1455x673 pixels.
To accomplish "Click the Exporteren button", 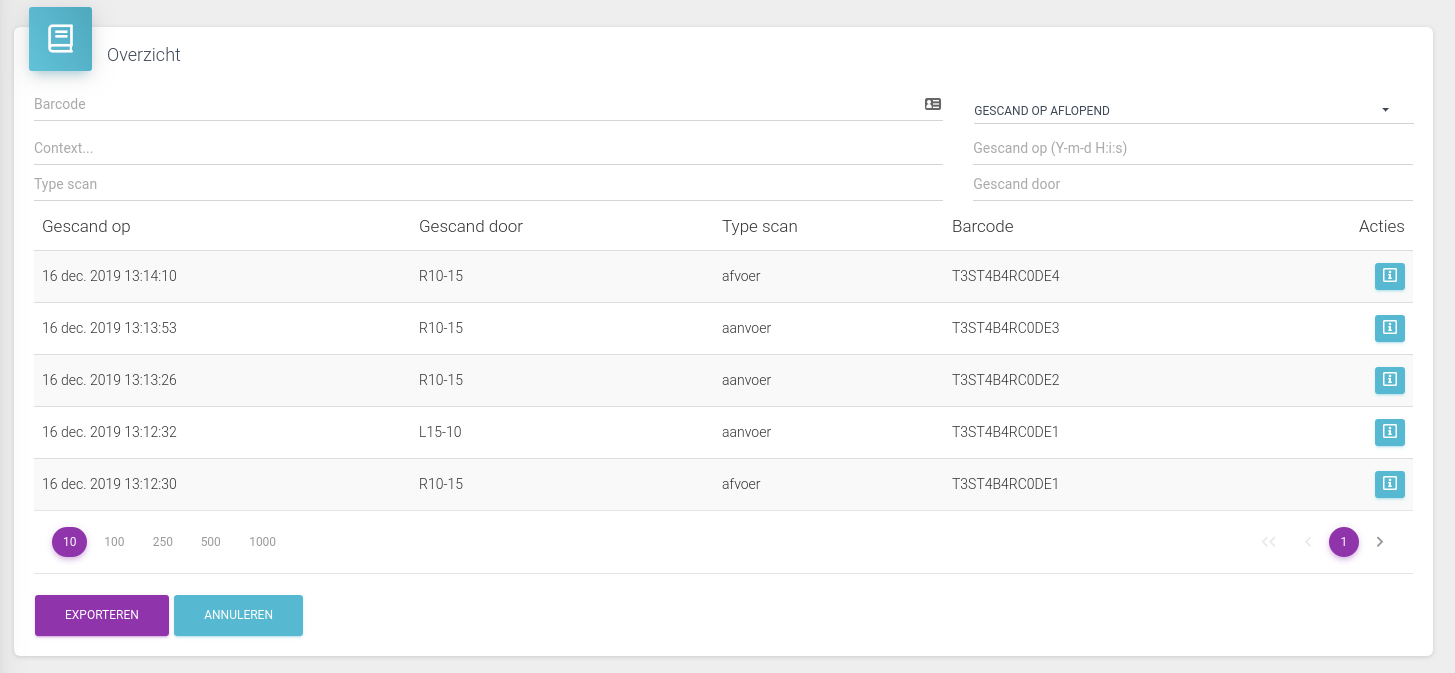I will coord(102,615).
